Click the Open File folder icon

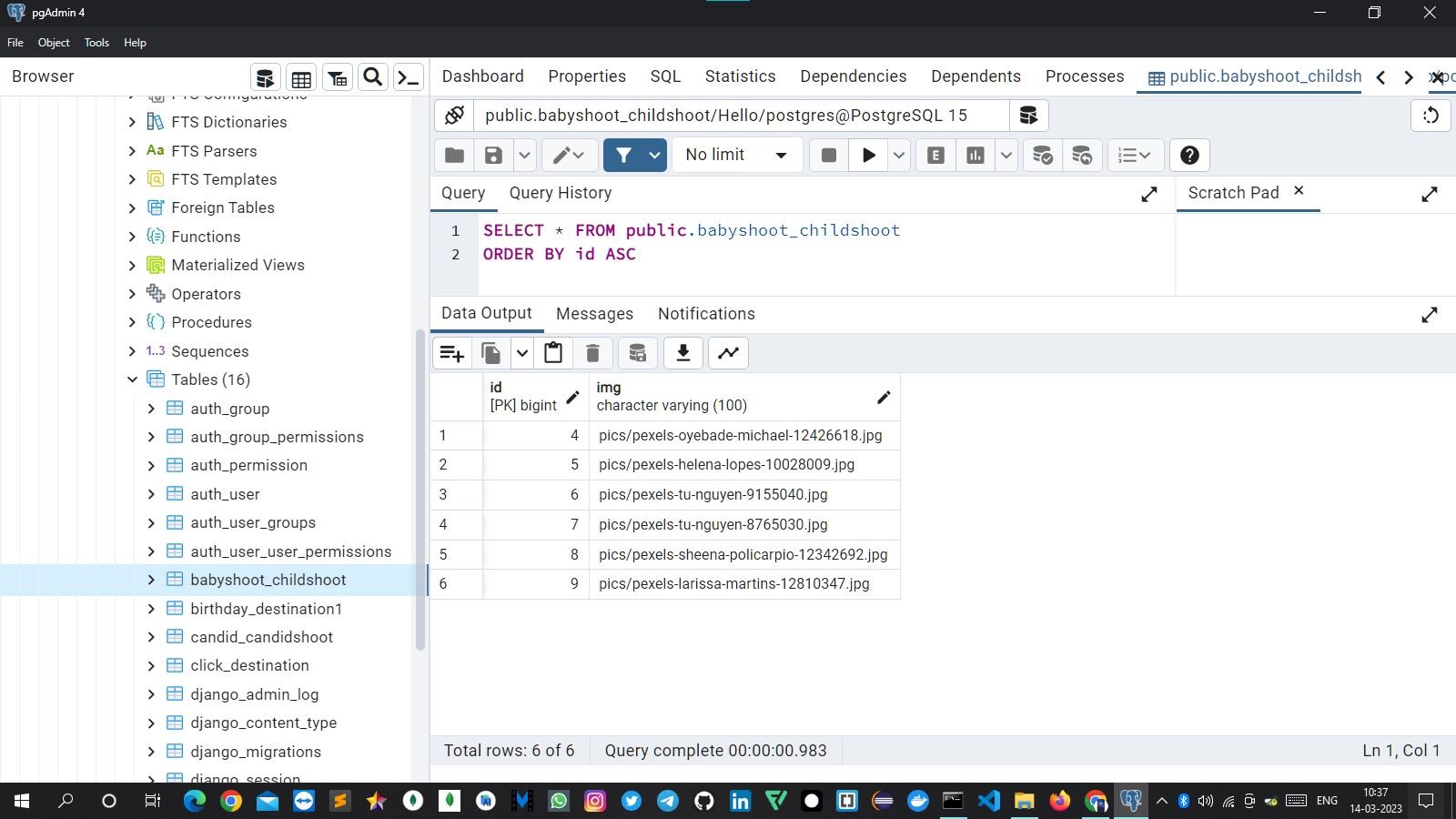[x=455, y=155]
